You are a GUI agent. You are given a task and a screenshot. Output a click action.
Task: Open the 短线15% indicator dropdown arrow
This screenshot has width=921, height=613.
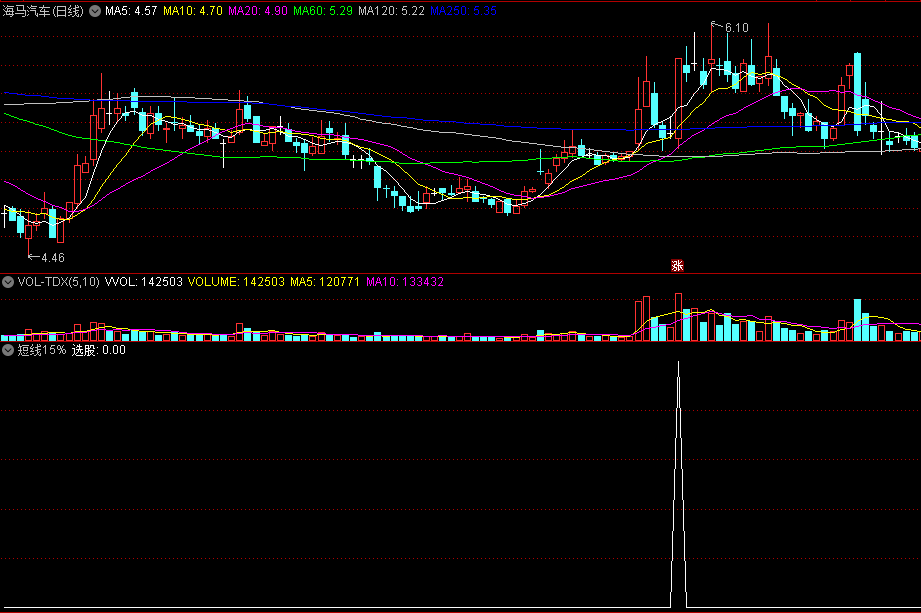click(8, 351)
